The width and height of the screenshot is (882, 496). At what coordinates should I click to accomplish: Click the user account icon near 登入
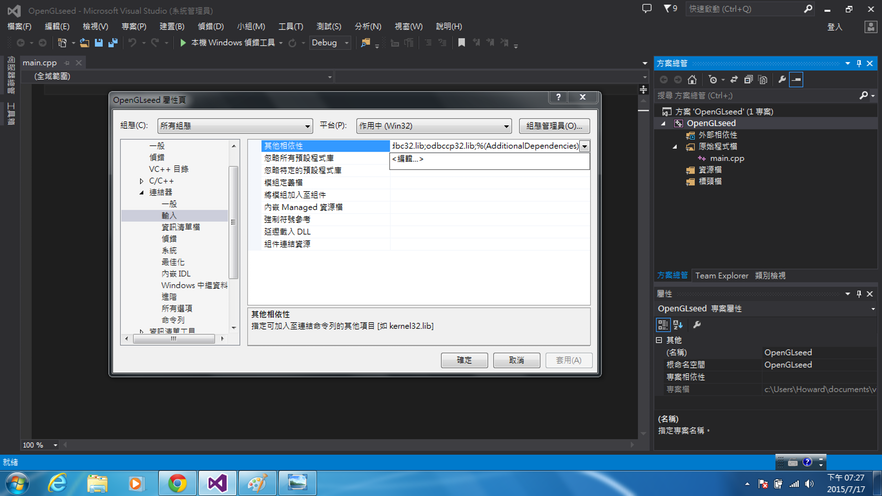pos(871,27)
